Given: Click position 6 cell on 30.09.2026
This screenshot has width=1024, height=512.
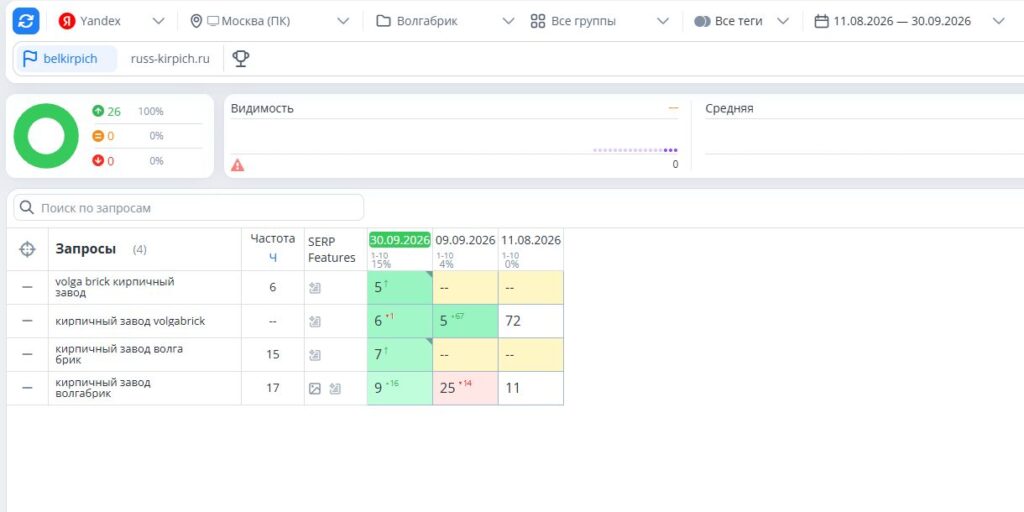Looking at the screenshot, I should tap(400, 321).
